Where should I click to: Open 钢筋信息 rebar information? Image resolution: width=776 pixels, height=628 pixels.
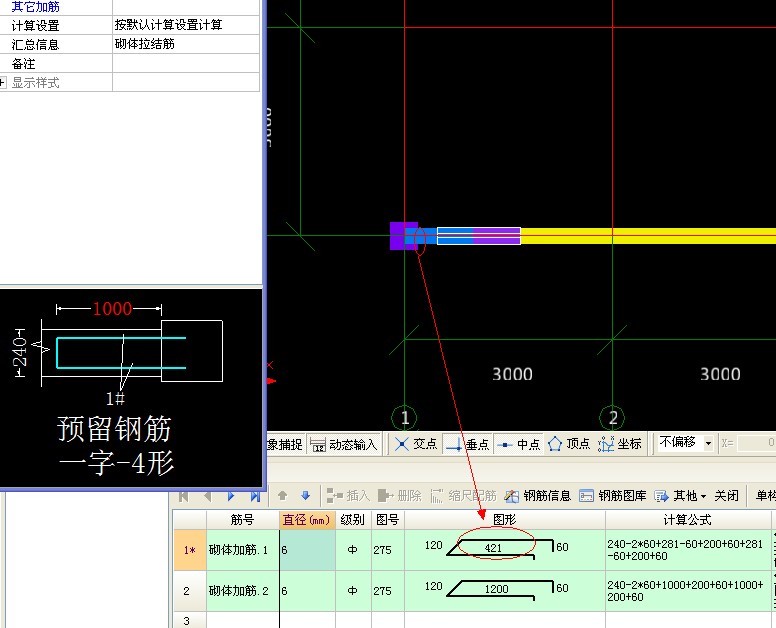[x=537, y=495]
